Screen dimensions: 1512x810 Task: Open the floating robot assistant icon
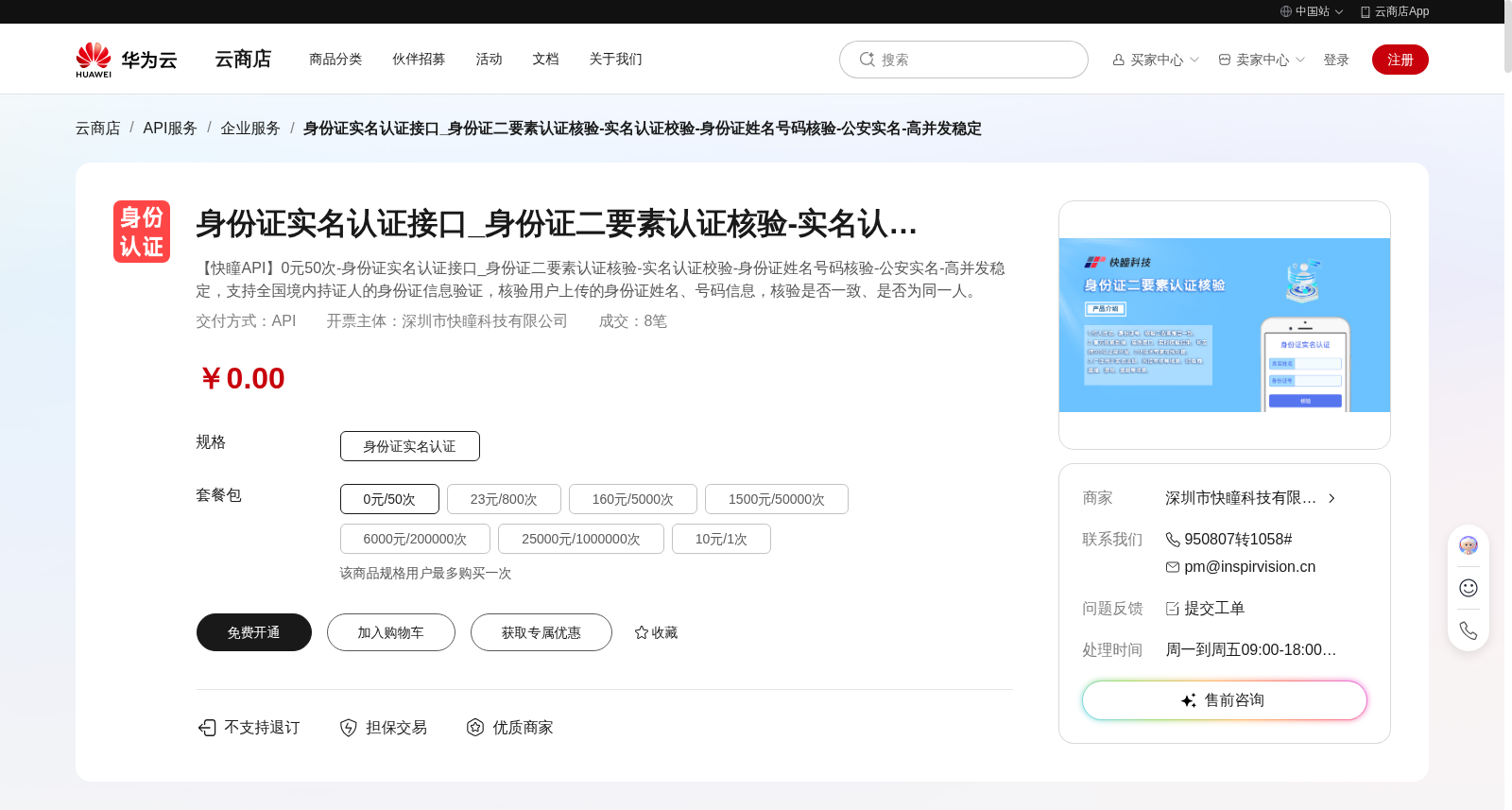coord(1469,545)
